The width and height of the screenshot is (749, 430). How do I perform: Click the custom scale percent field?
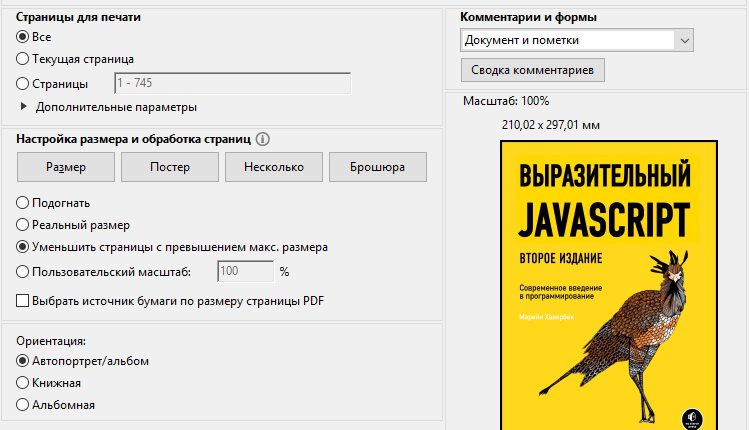pyautogui.click(x=246, y=271)
